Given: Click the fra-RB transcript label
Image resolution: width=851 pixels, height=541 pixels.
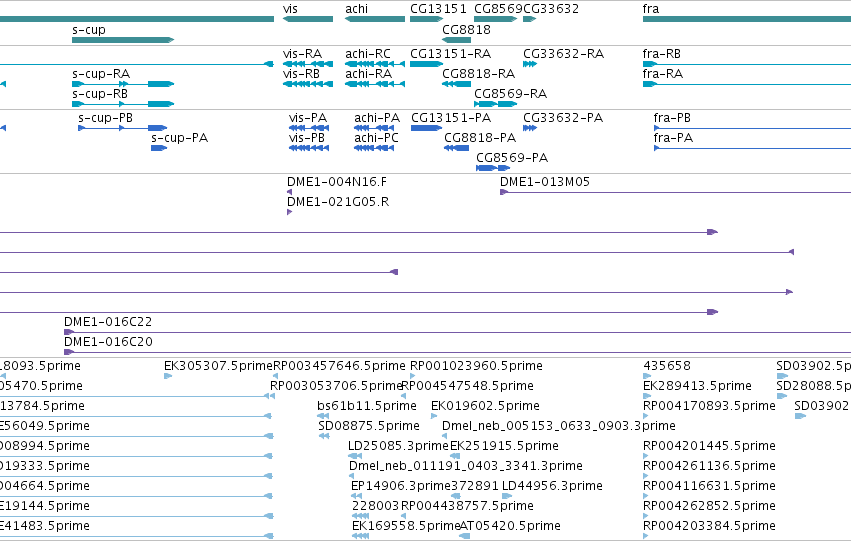Looking at the screenshot, I should pos(662,54).
